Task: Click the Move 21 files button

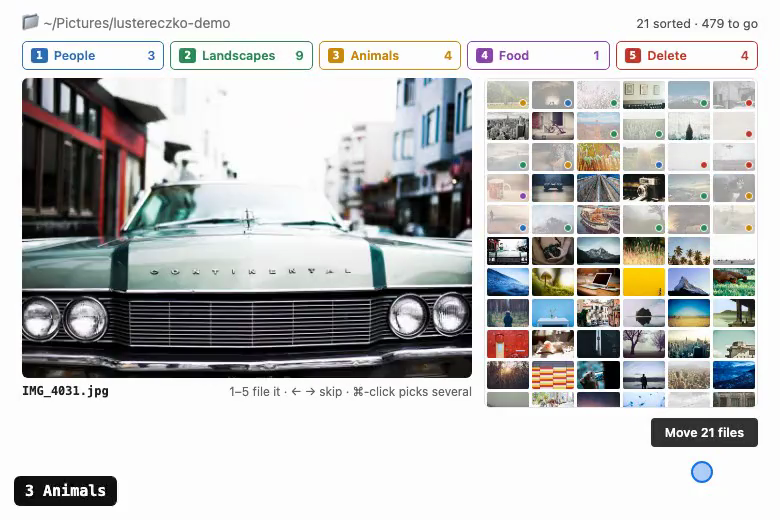Action: (704, 432)
